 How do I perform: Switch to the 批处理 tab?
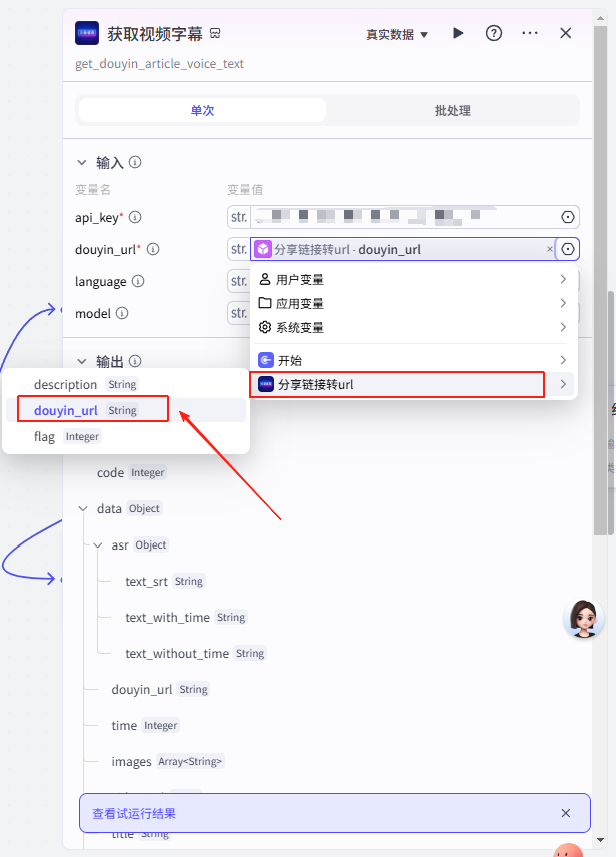coord(452,110)
